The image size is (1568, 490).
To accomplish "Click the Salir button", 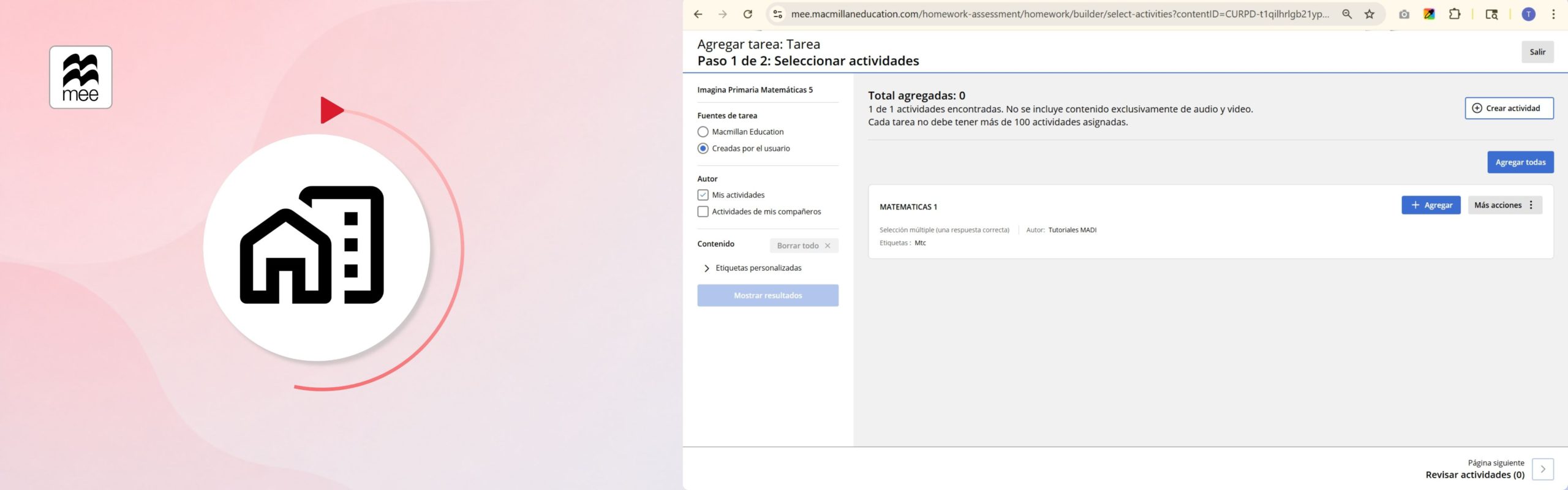I will 1537,52.
